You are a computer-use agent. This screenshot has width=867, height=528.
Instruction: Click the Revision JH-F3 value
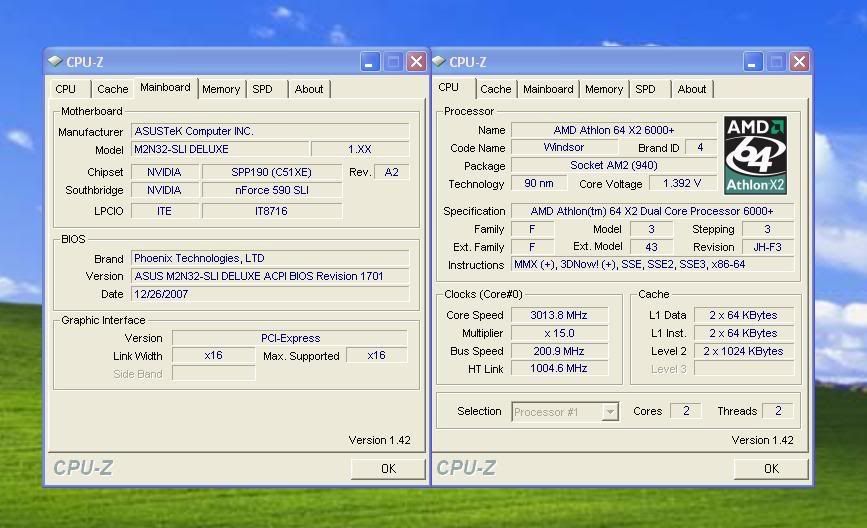tap(767, 247)
